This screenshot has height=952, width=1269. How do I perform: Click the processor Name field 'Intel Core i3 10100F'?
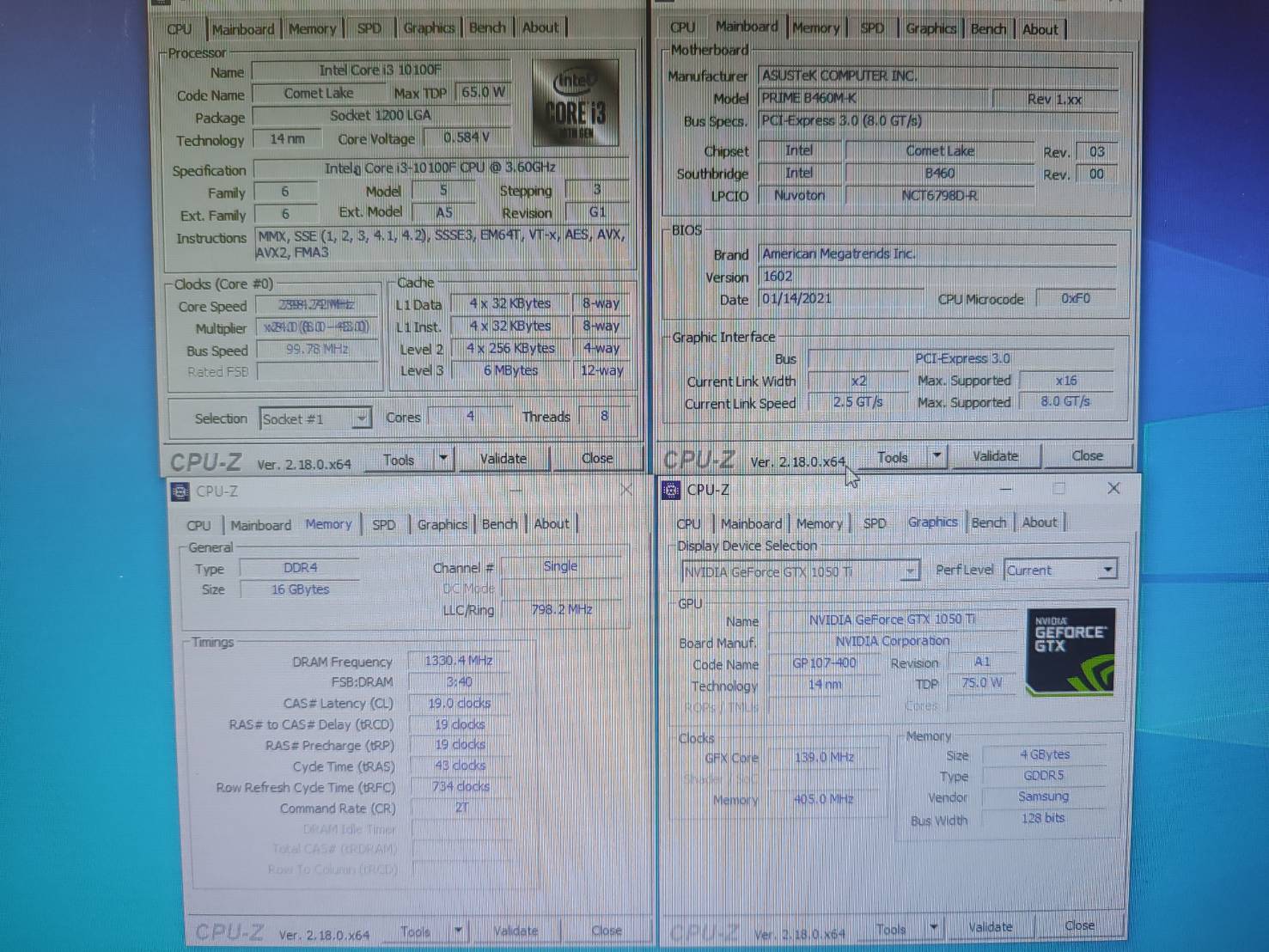coord(380,70)
